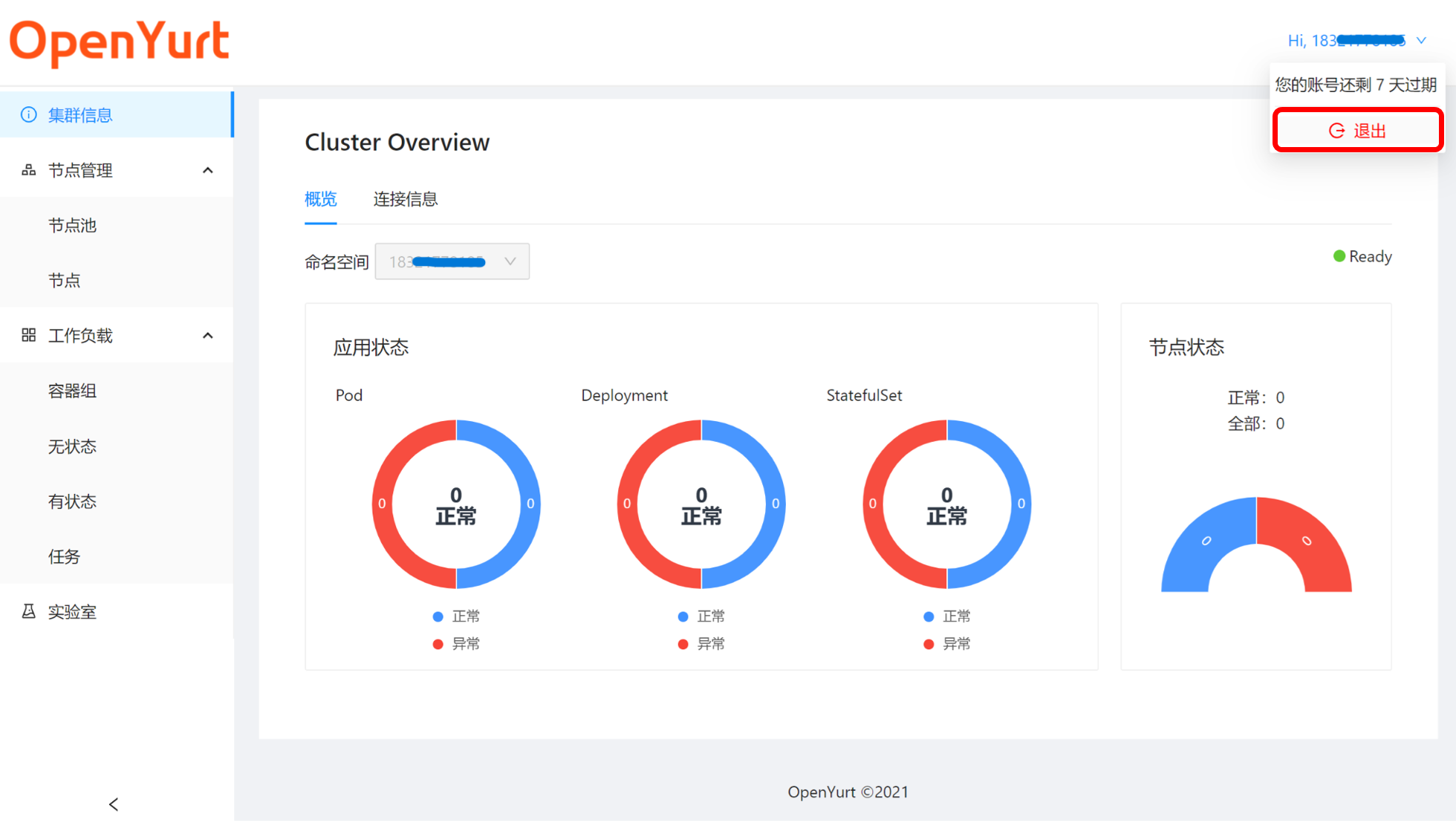1456x823 pixels.
Task: Click the 退出 logout button
Action: point(1358,131)
